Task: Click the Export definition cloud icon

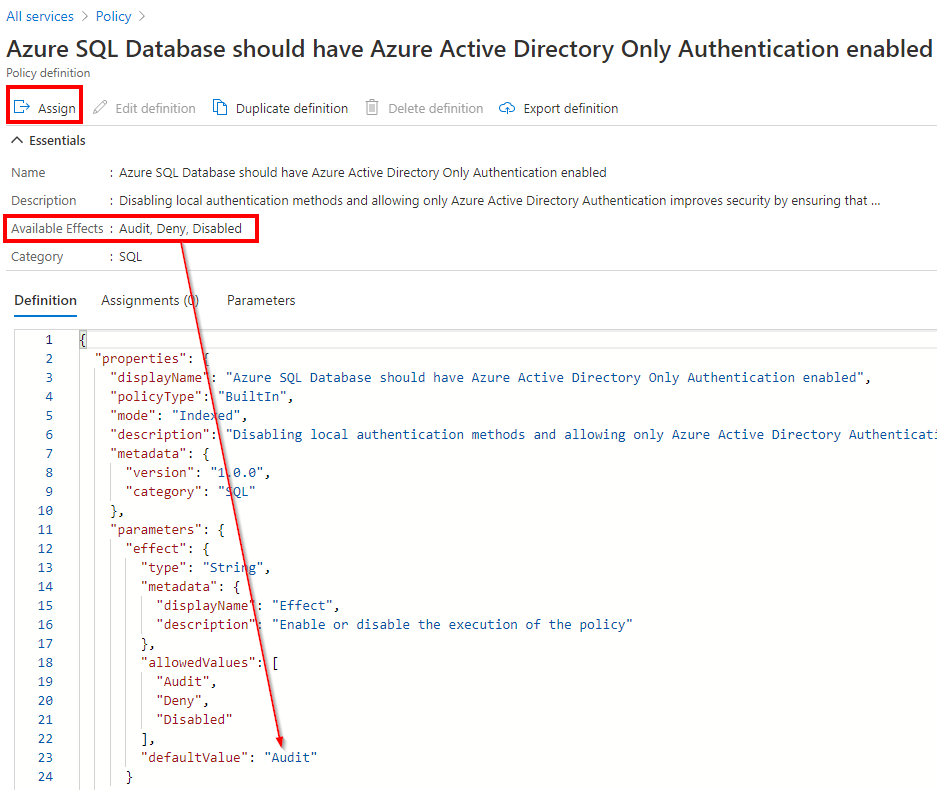Action: (x=507, y=108)
